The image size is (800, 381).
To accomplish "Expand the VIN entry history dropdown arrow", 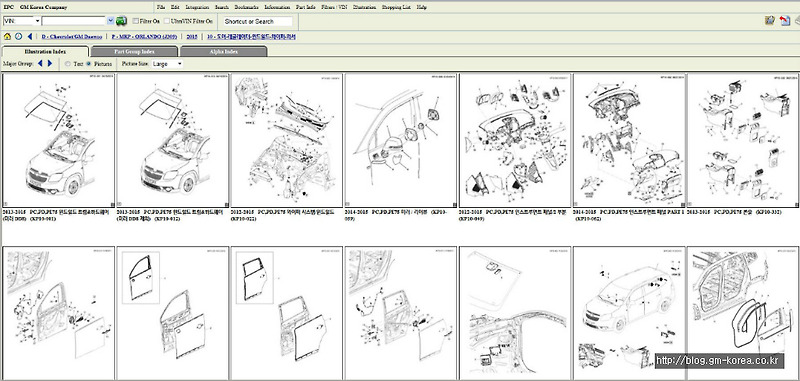I will [x=111, y=21].
